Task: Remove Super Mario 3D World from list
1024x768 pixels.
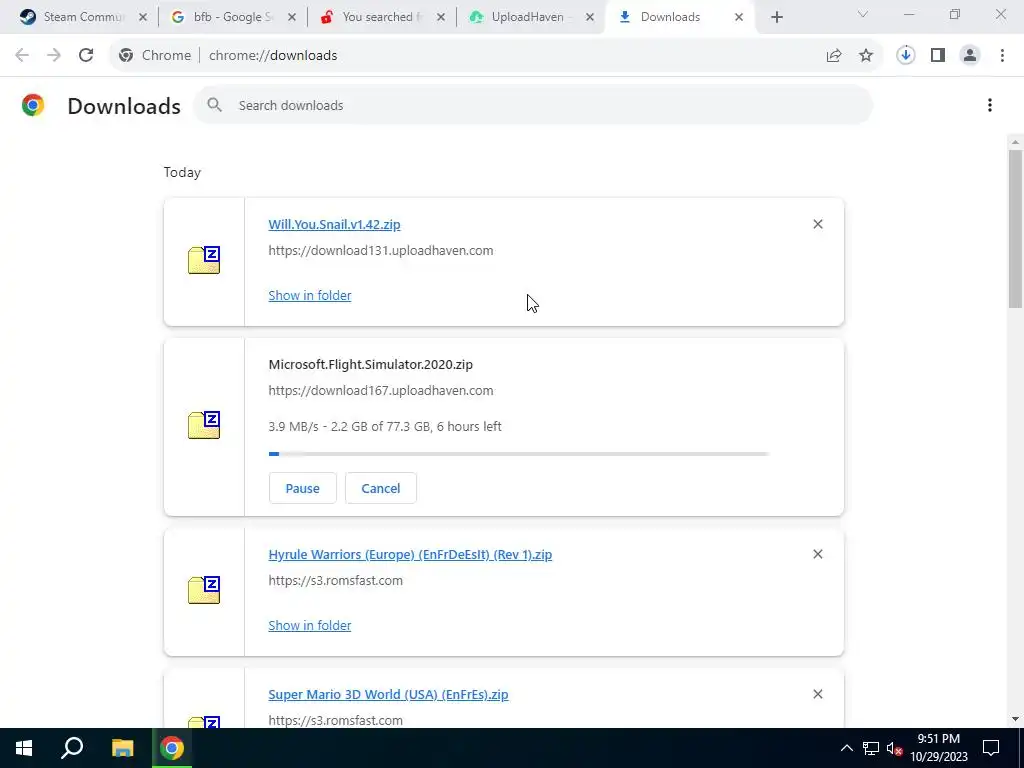Action: pos(818,694)
